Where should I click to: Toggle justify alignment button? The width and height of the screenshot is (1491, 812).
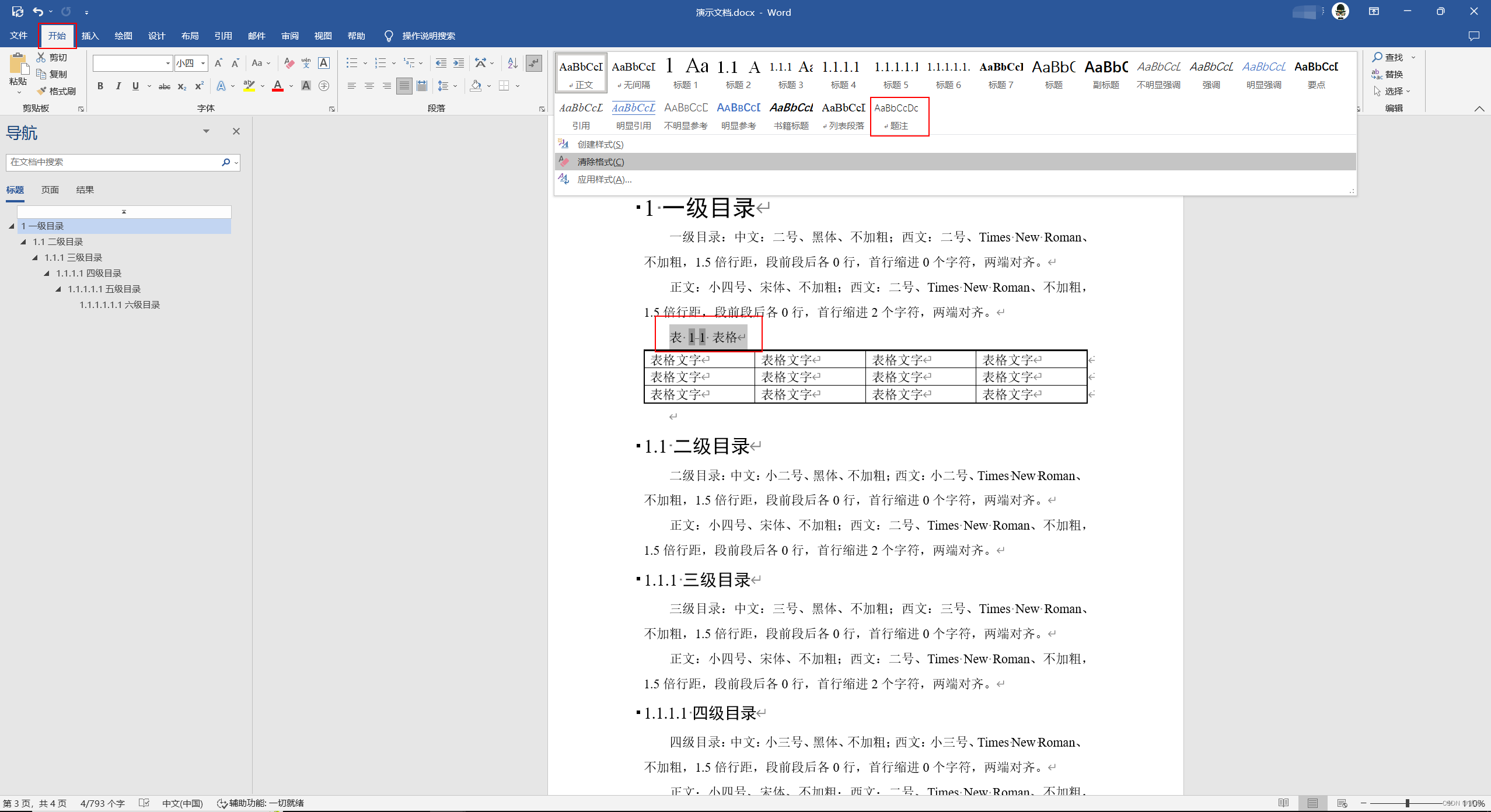point(404,86)
